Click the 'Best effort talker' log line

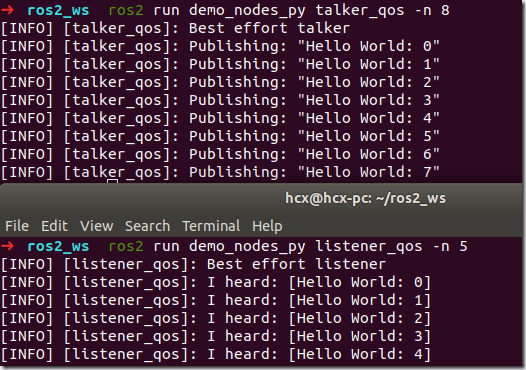(175, 28)
